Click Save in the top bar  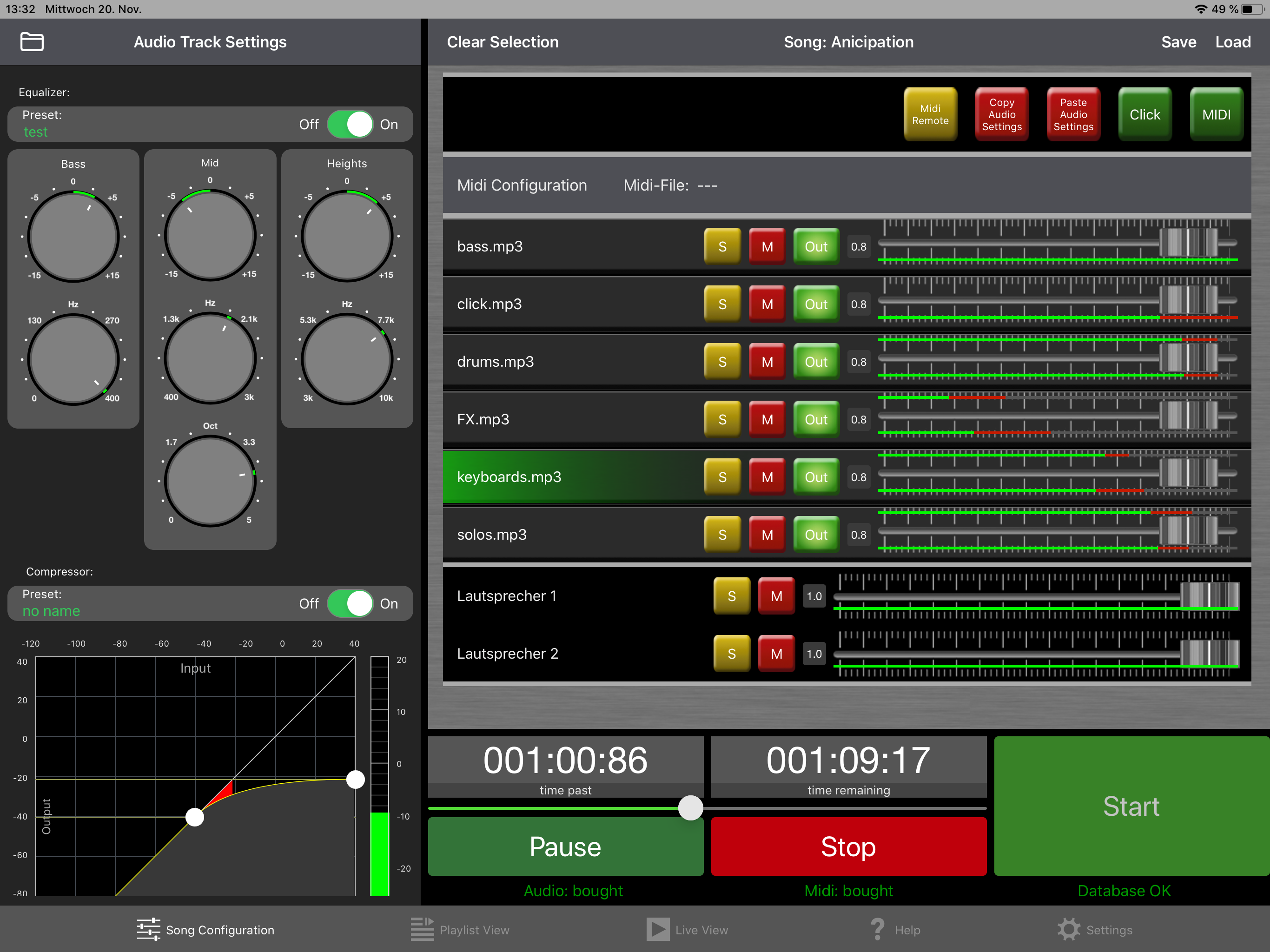click(x=1178, y=42)
